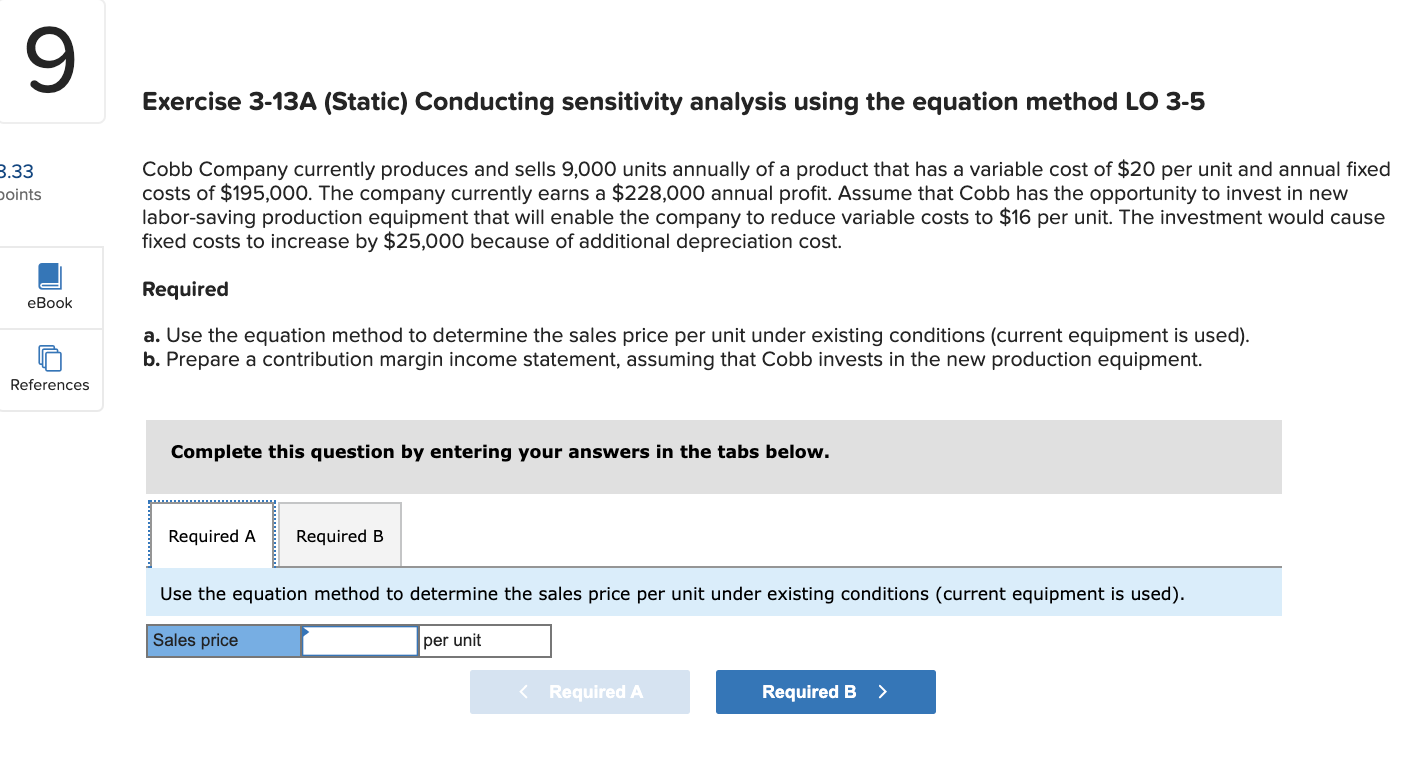
Task: Click the per unit cell
Action: point(484,640)
